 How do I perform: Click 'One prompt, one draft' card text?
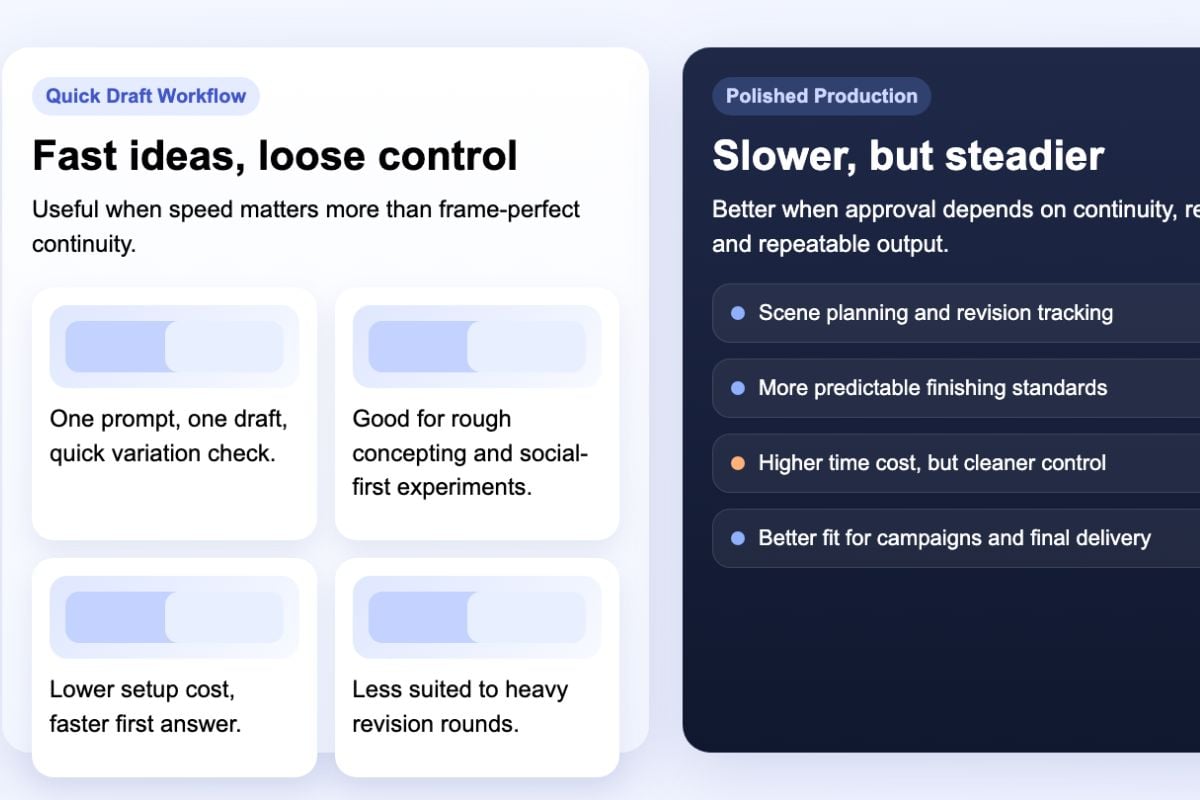coord(168,436)
